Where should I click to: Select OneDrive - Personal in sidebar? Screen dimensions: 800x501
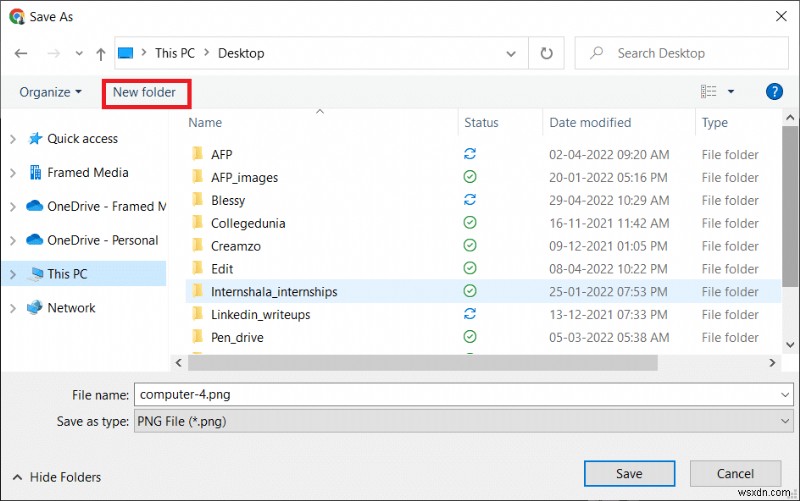click(x=102, y=240)
